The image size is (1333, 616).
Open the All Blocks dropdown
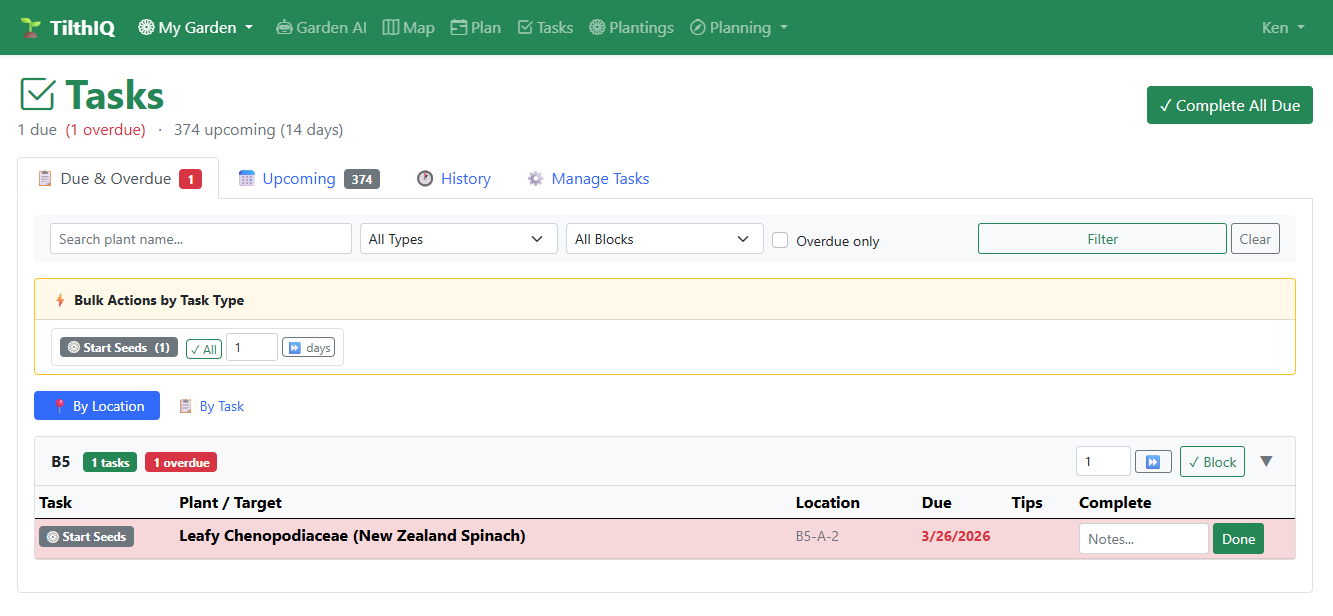coord(665,239)
